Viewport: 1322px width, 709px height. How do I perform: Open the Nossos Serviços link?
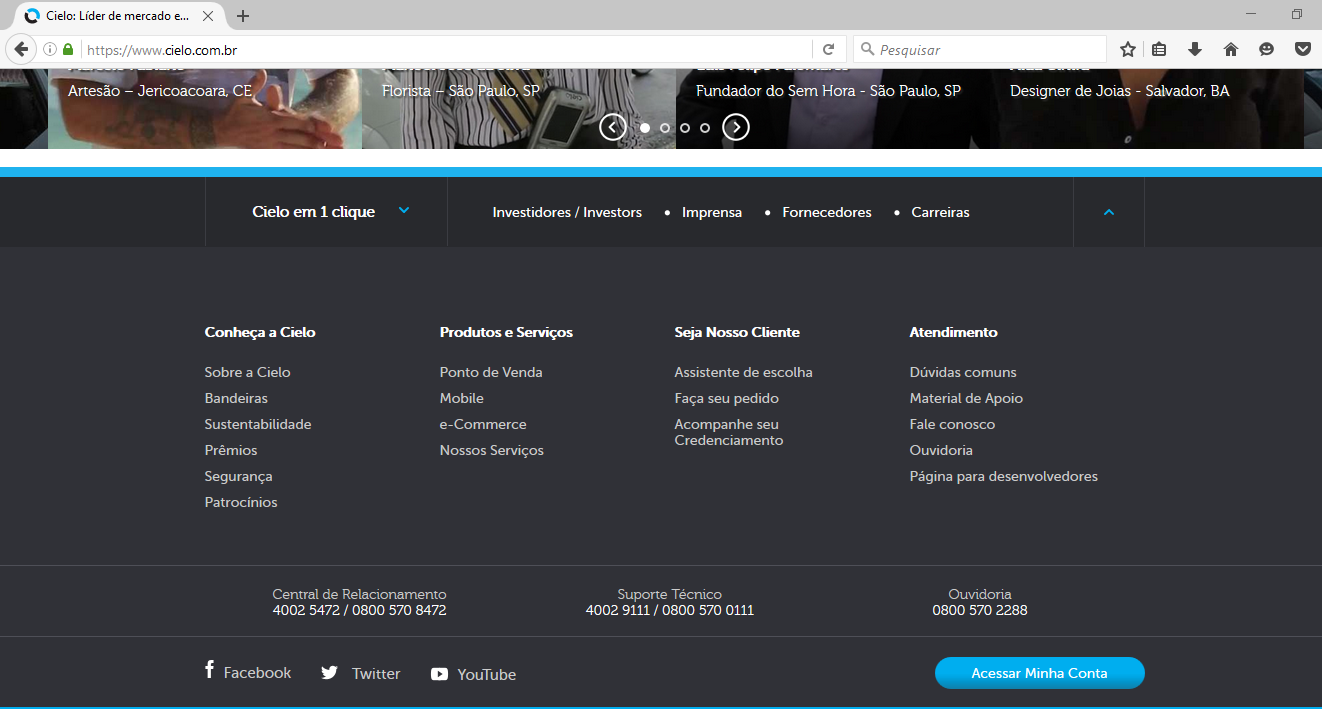click(x=492, y=450)
